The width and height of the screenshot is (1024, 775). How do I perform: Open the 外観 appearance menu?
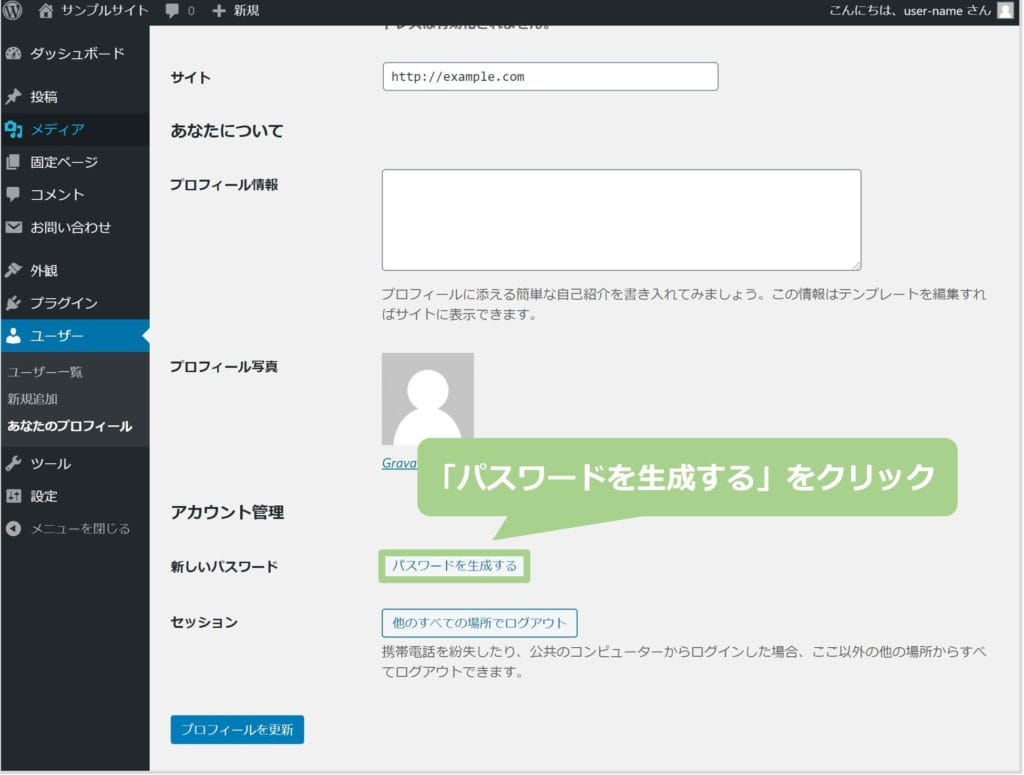(x=43, y=270)
